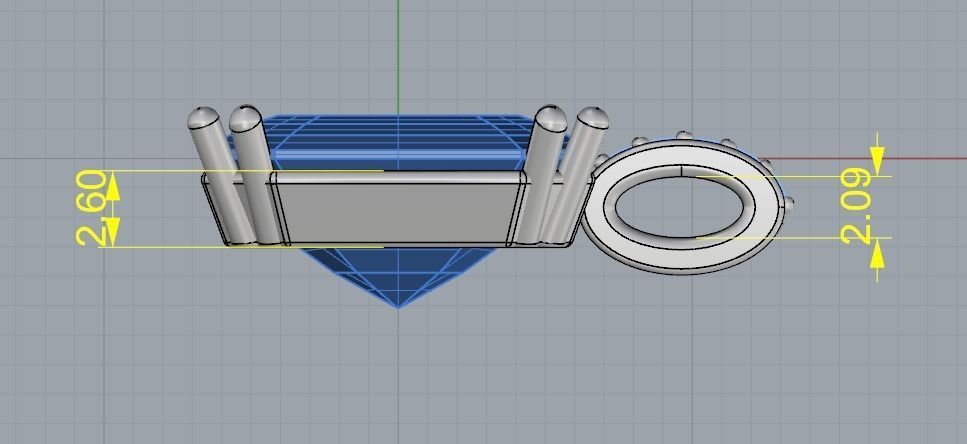Select the flat gray bezel band
The width and height of the screenshot is (967, 444).
[x=398, y=213]
